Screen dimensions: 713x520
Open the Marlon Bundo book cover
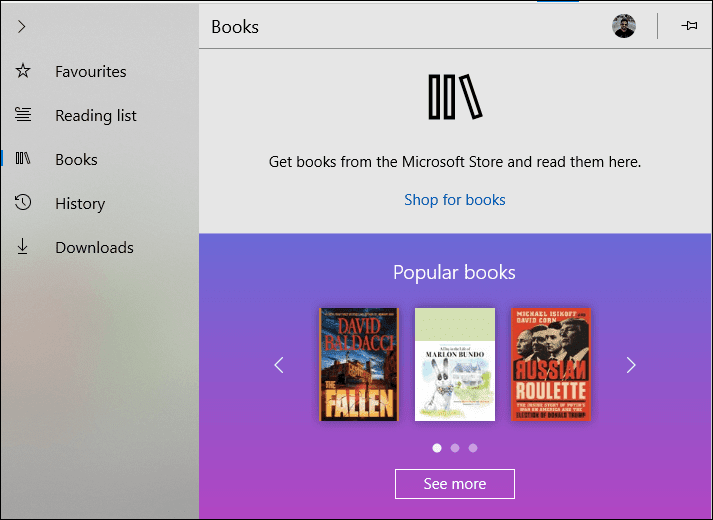(455, 364)
